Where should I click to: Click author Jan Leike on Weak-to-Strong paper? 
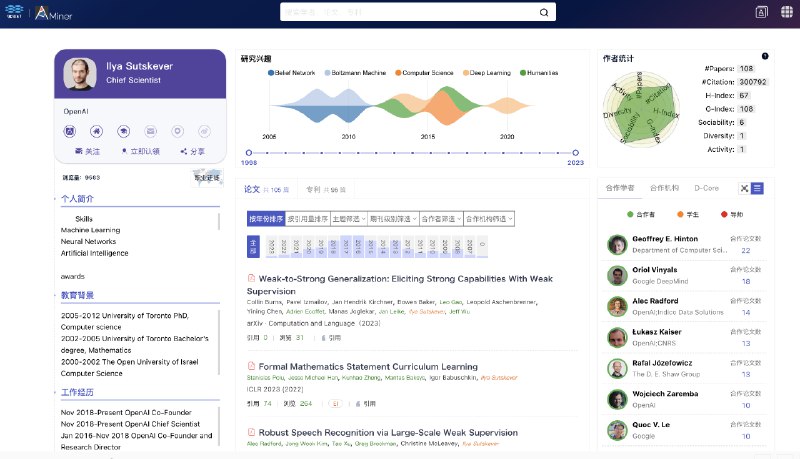click(392, 311)
